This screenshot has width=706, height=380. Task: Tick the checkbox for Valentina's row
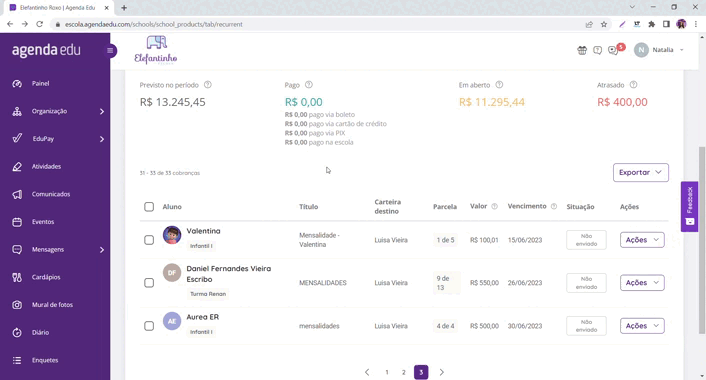click(149, 240)
